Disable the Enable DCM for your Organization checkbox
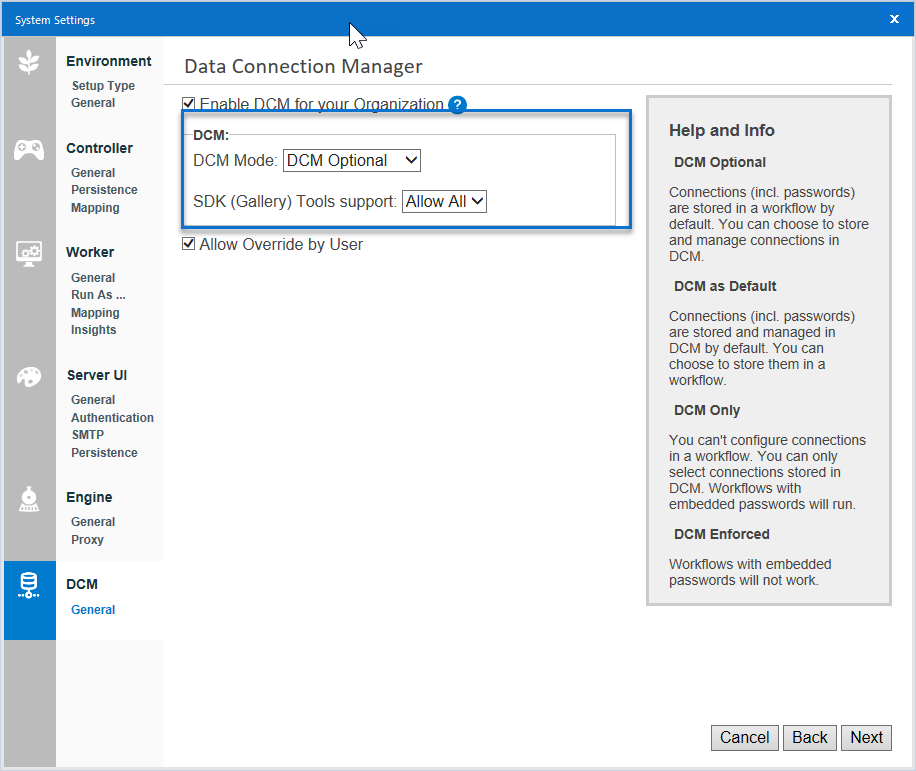Image resolution: width=916 pixels, height=771 pixels. [188, 104]
